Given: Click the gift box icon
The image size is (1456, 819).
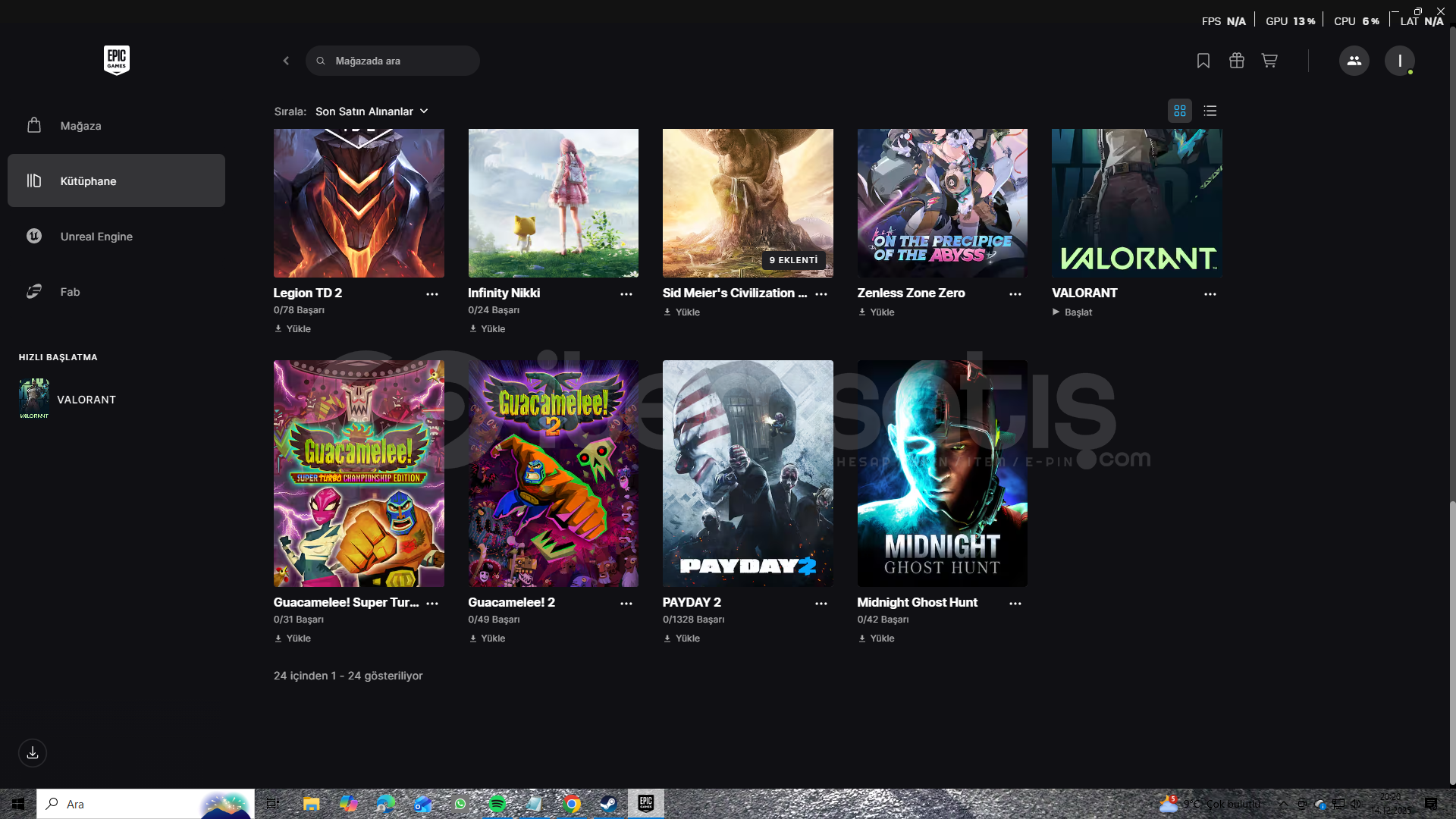Looking at the screenshot, I should tap(1237, 61).
